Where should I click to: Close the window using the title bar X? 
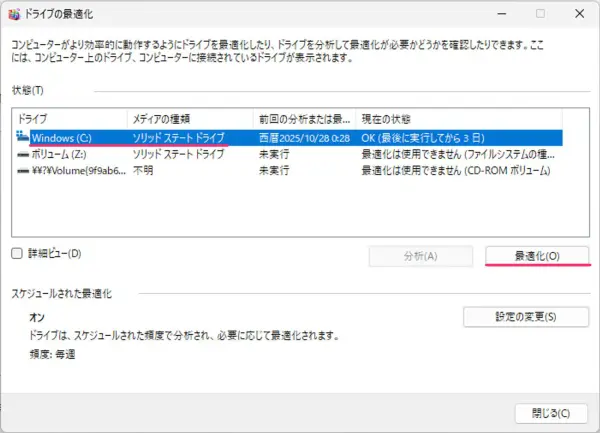578,14
